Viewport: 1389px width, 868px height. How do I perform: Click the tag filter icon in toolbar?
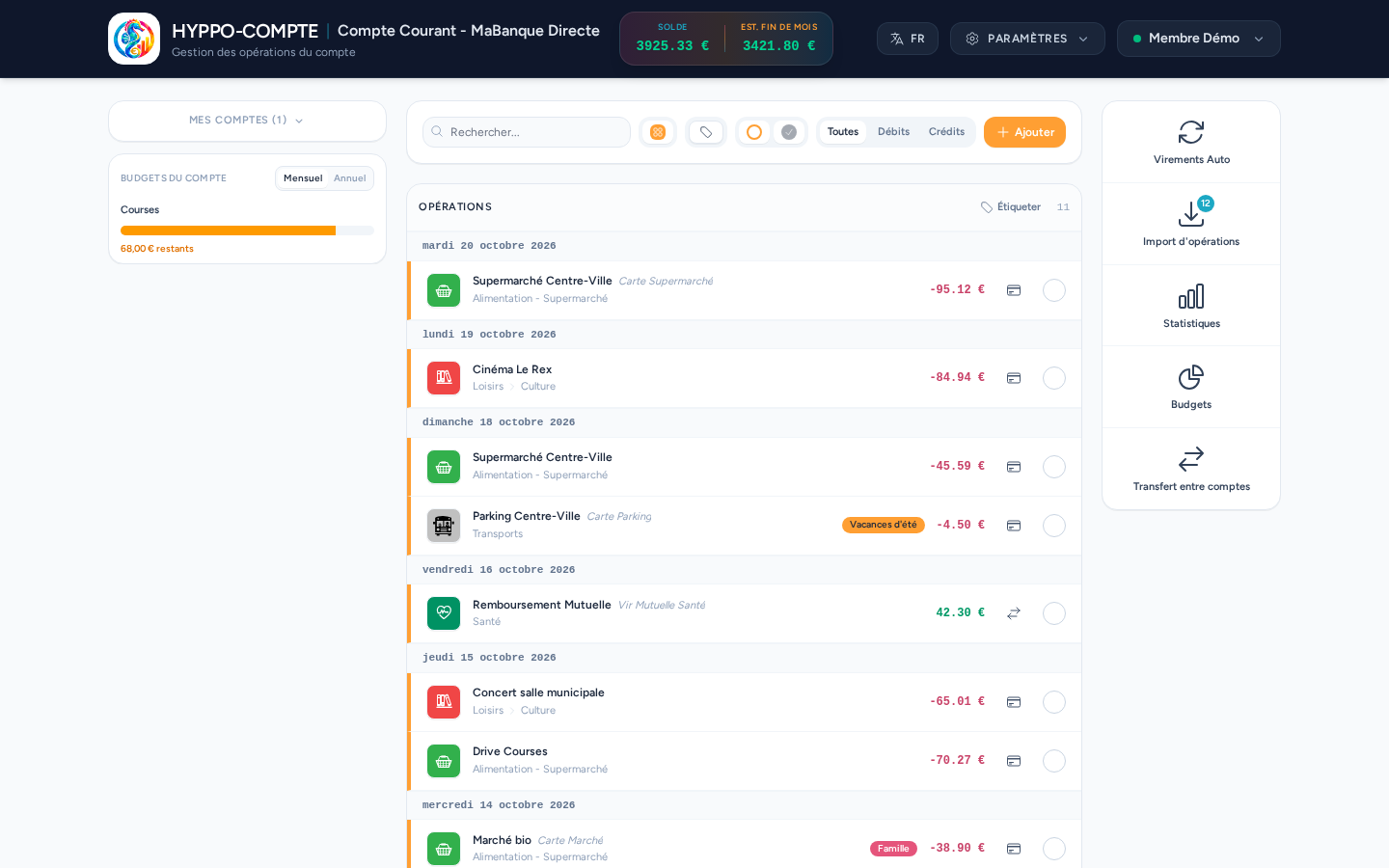click(706, 132)
